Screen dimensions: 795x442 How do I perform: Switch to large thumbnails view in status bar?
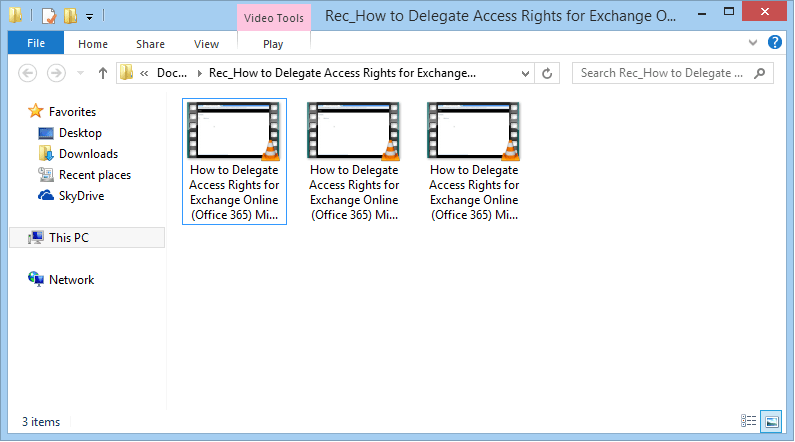770,421
